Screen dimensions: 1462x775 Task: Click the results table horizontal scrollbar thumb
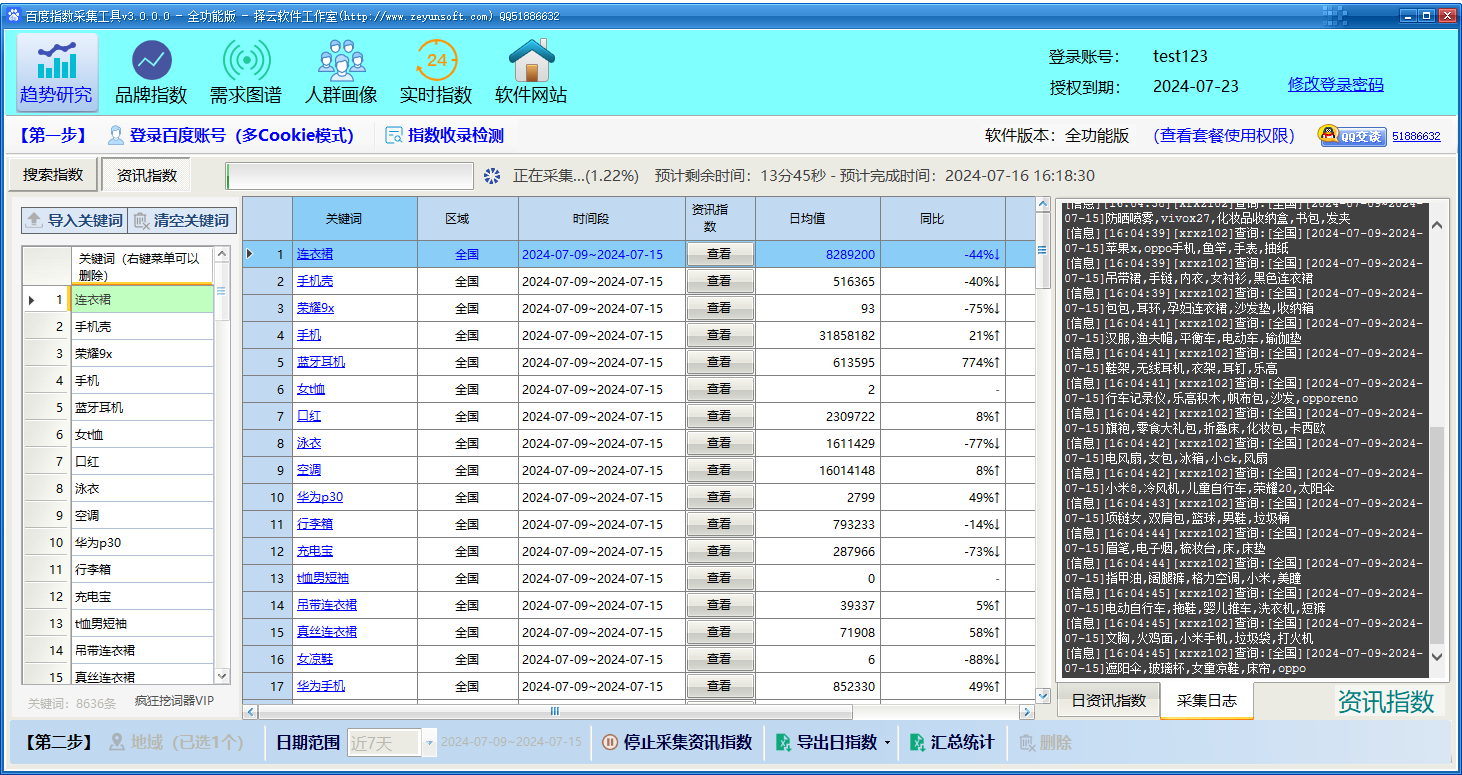click(x=555, y=712)
